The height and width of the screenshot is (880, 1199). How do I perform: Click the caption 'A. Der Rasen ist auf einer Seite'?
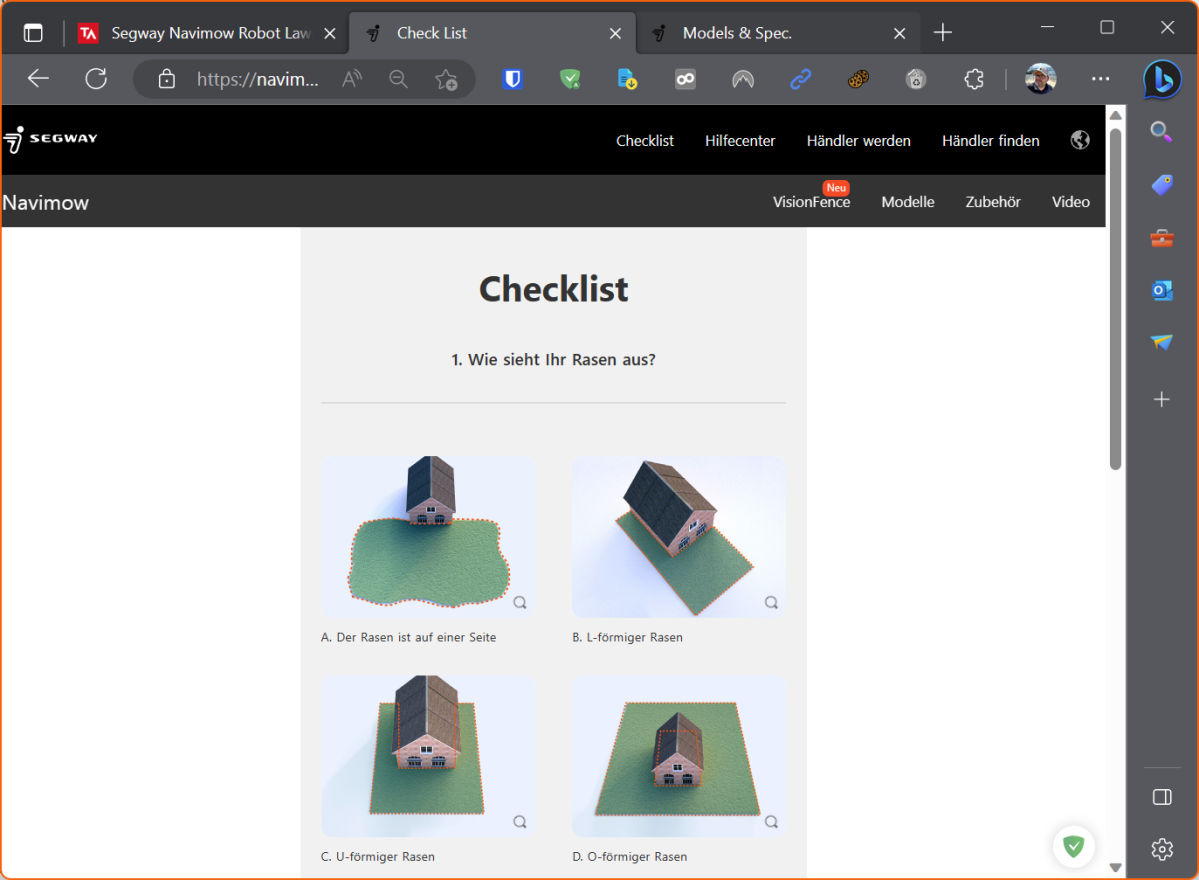(408, 637)
